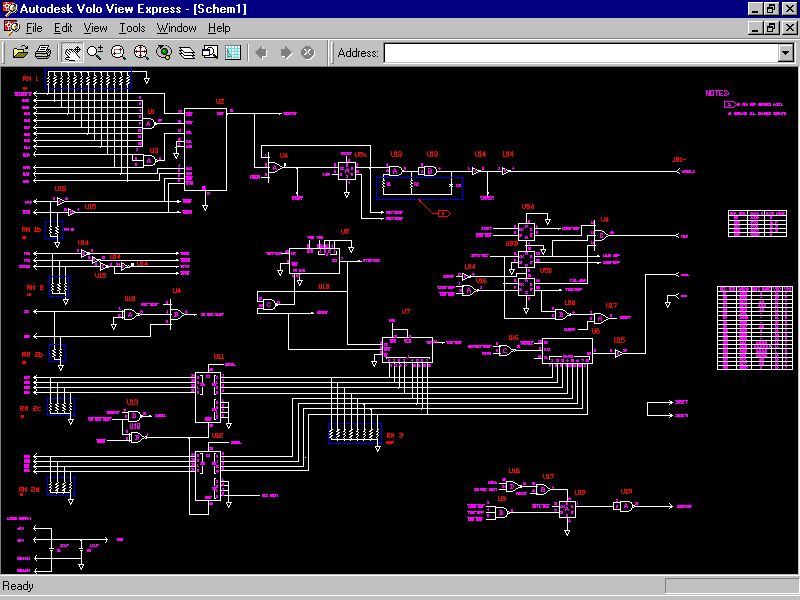Click the "RN 2d" label in the schematic
Image resolution: width=800 pixels, height=600 pixels.
(x=29, y=489)
